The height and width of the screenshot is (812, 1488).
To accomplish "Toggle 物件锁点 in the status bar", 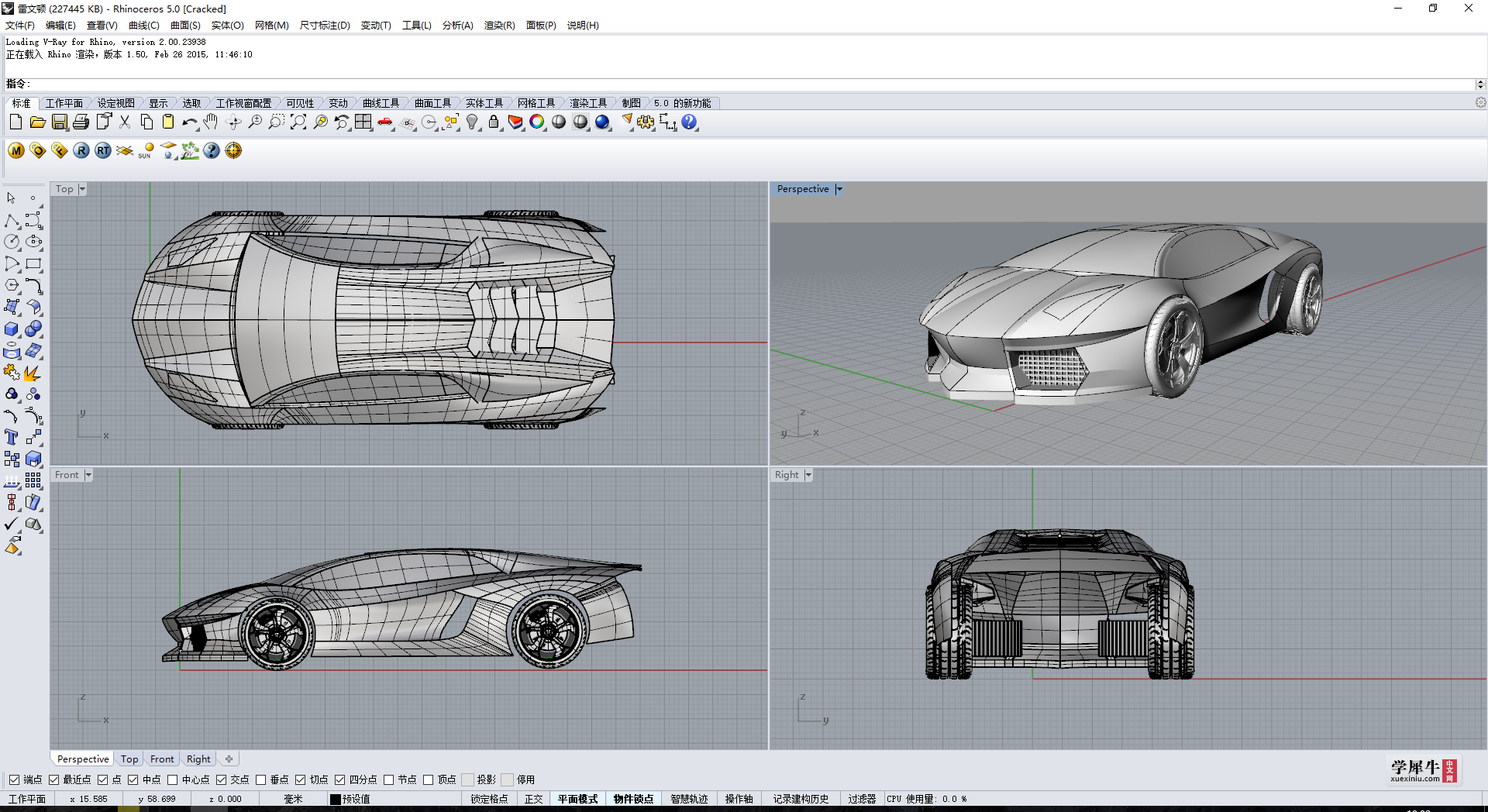I will (x=633, y=799).
